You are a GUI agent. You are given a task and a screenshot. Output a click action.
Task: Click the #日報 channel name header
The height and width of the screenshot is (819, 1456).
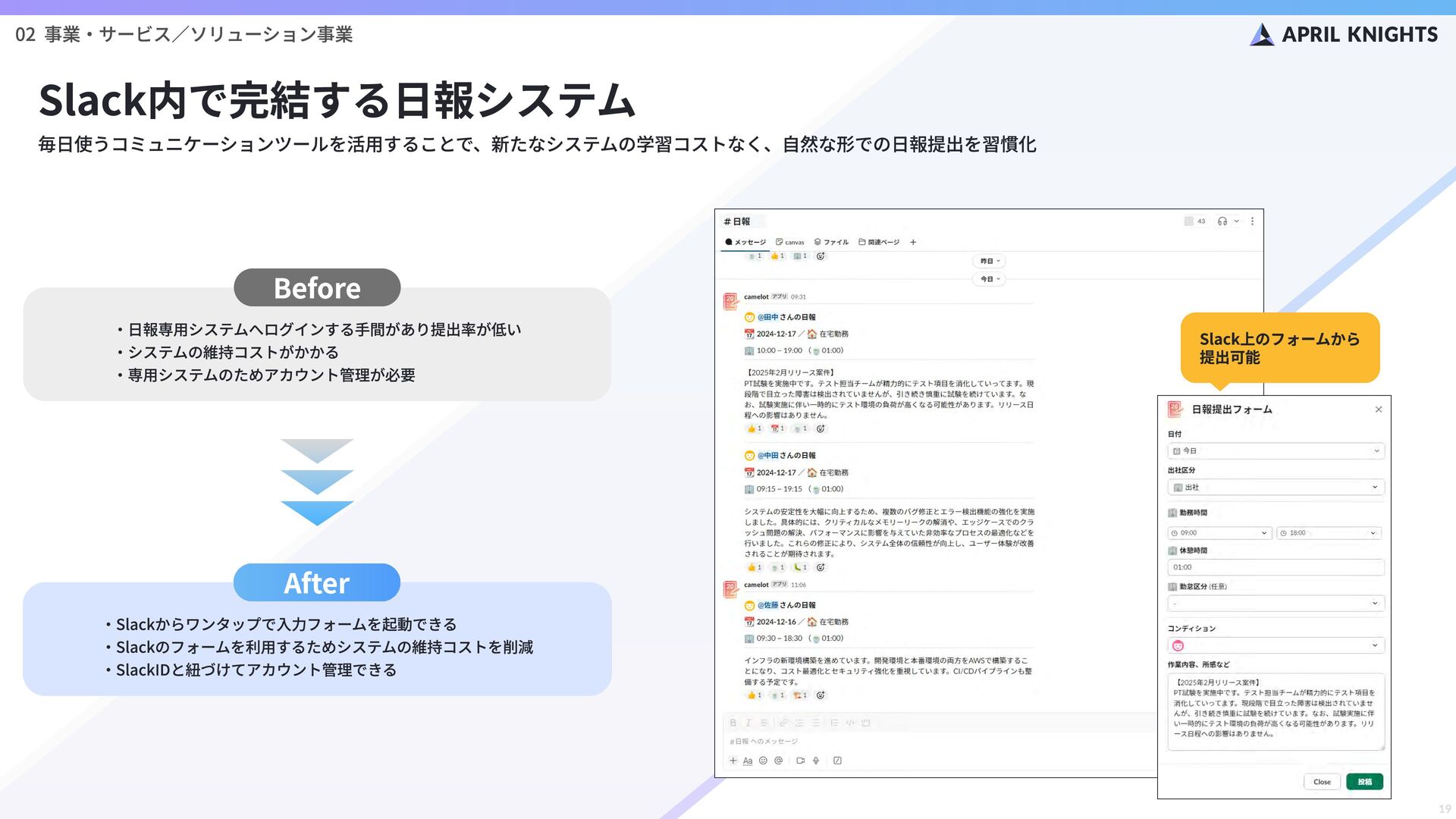pos(737,221)
